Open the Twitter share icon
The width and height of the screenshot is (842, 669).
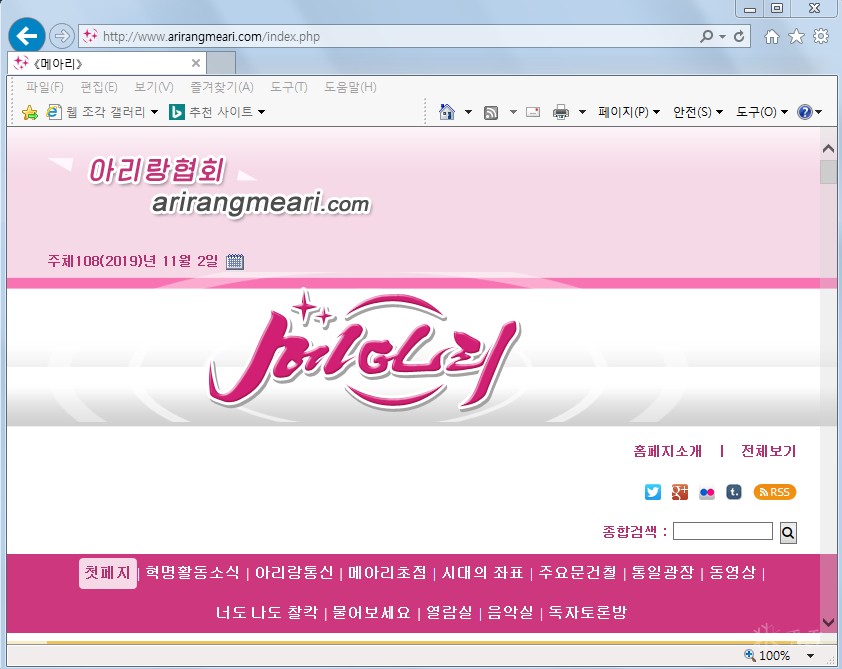click(652, 492)
